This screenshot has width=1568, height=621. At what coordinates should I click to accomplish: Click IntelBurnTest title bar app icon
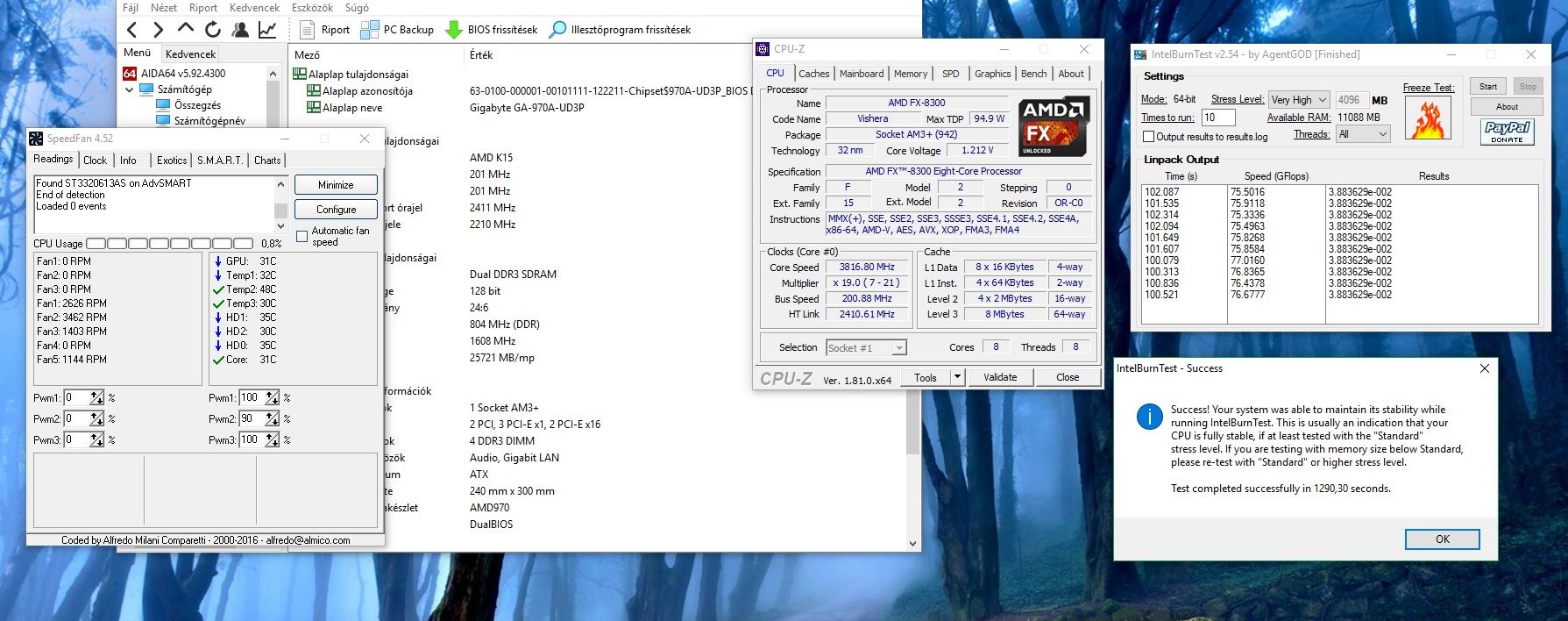pyautogui.click(x=1140, y=54)
